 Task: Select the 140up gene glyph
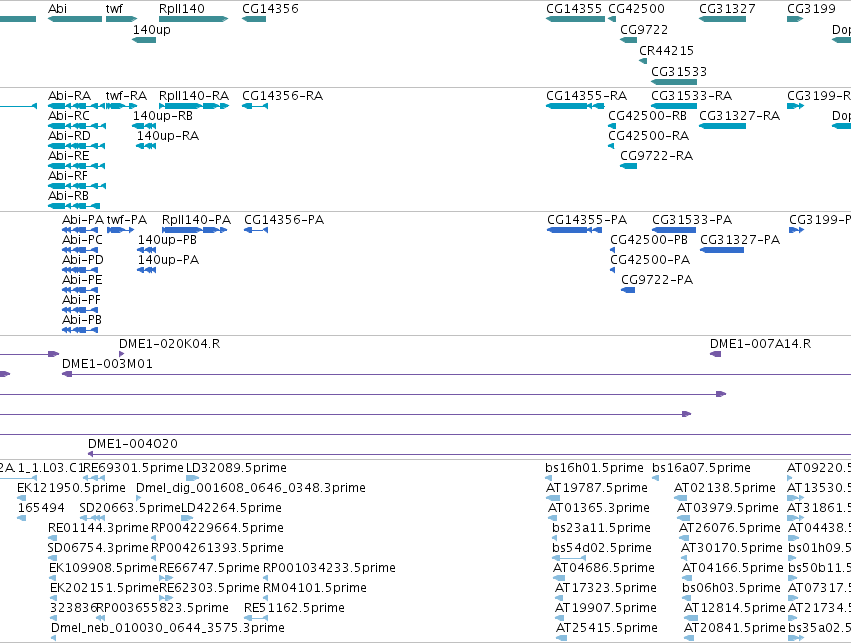pos(144,40)
